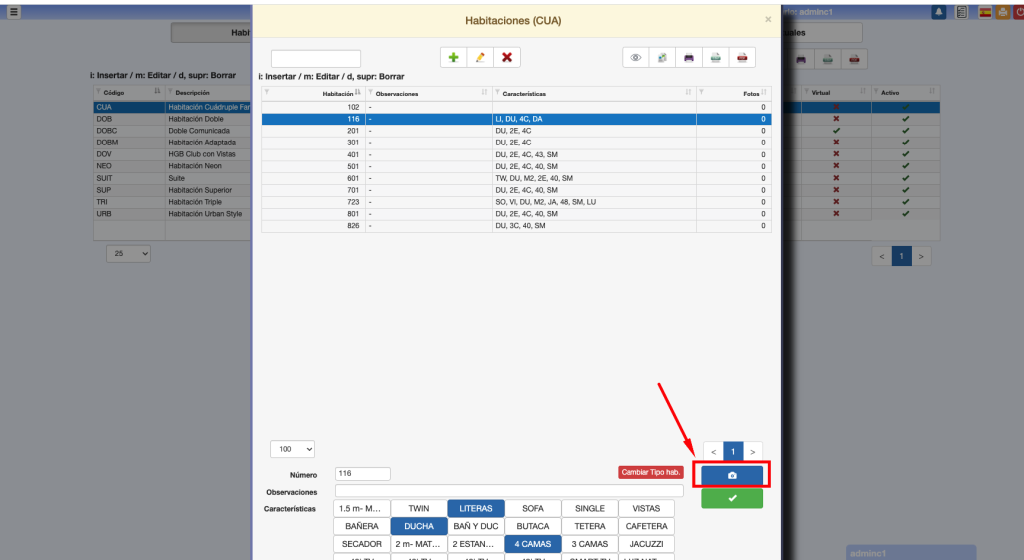Deselect the DUCHA characteristic
This screenshot has height=560, width=1024.
click(418, 526)
